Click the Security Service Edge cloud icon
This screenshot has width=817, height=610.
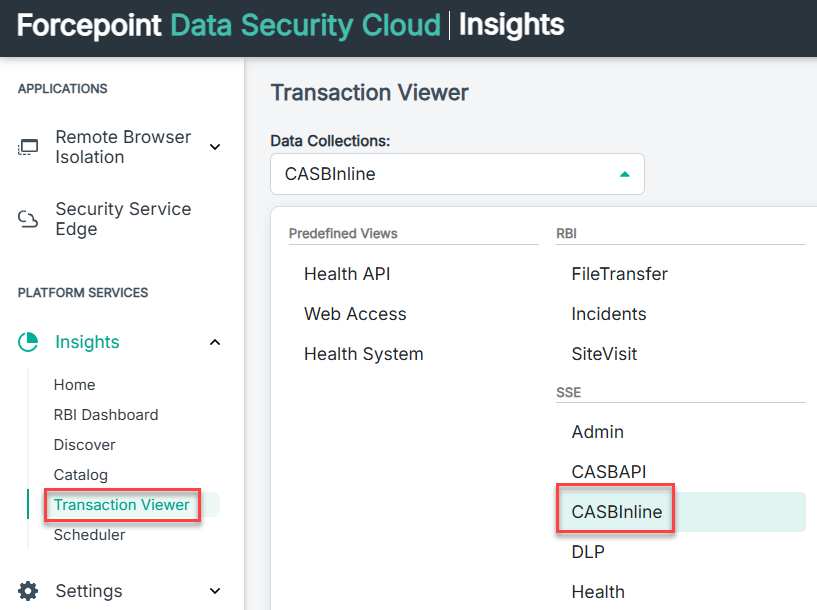coord(28,219)
